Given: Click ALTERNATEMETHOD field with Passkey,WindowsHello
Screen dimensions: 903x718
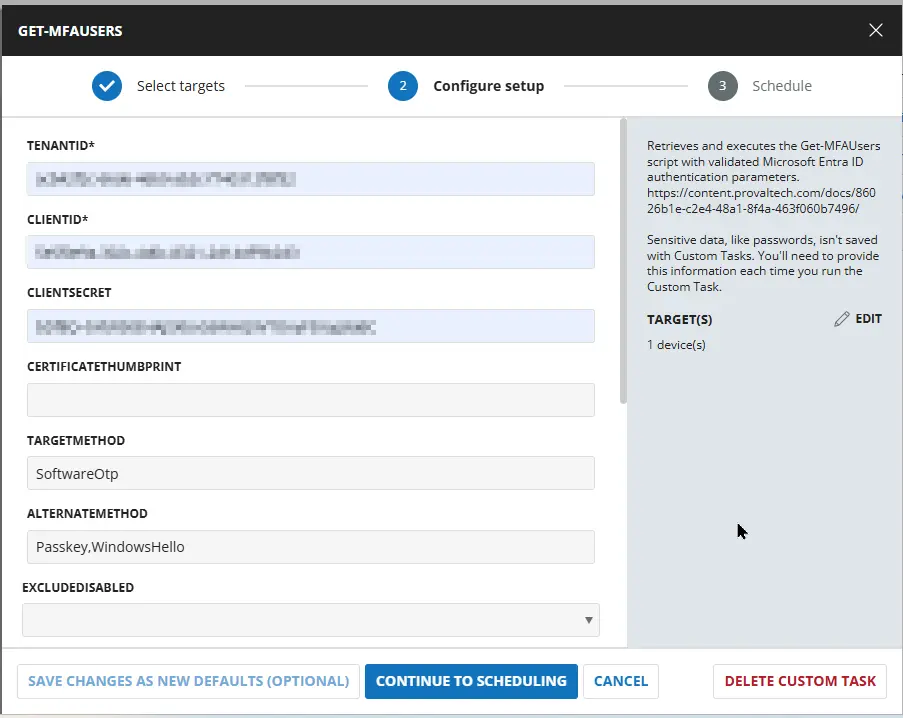Looking at the screenshot, I should tap(311, 547).
